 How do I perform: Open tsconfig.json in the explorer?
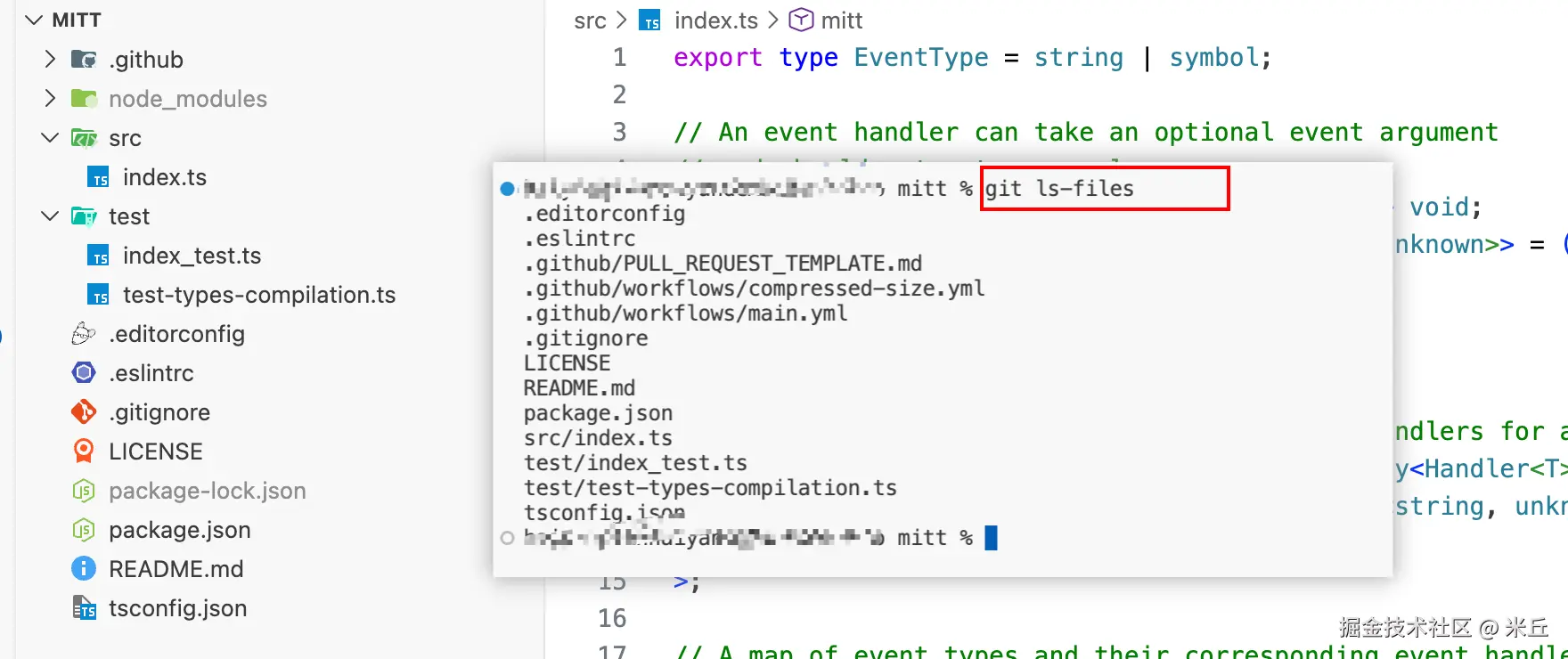coord(178,608)
